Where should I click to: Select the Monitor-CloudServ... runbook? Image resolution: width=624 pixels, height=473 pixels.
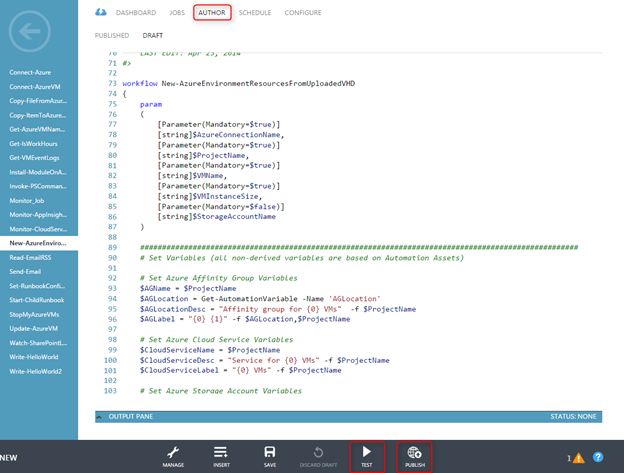pos(38,229)
